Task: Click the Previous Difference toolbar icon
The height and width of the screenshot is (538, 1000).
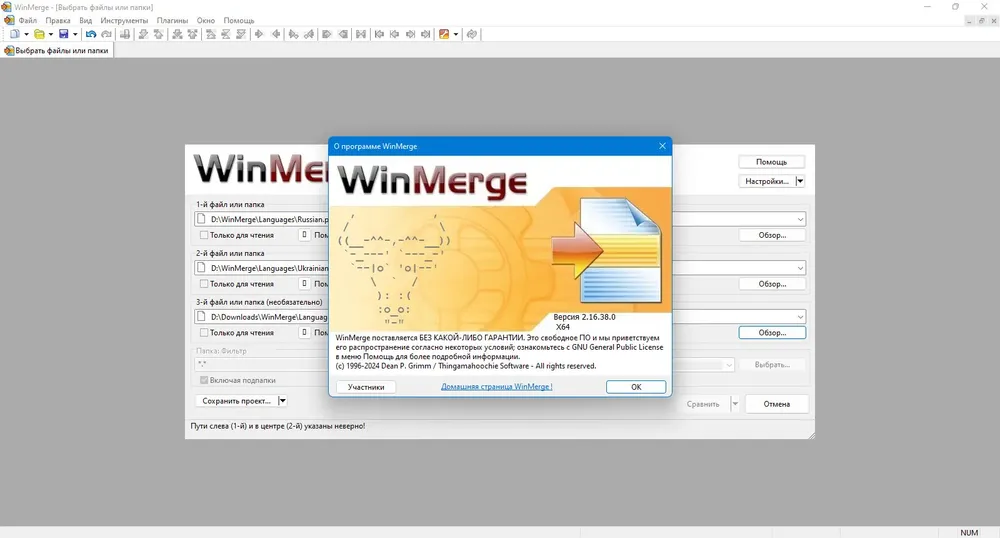Action: tap(158, 34)
